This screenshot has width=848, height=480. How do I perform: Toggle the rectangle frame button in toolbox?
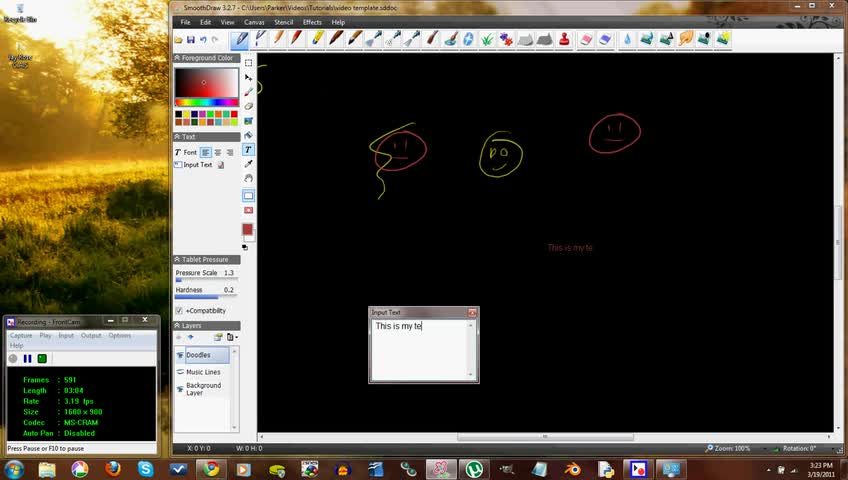click(x=248, y=196)
